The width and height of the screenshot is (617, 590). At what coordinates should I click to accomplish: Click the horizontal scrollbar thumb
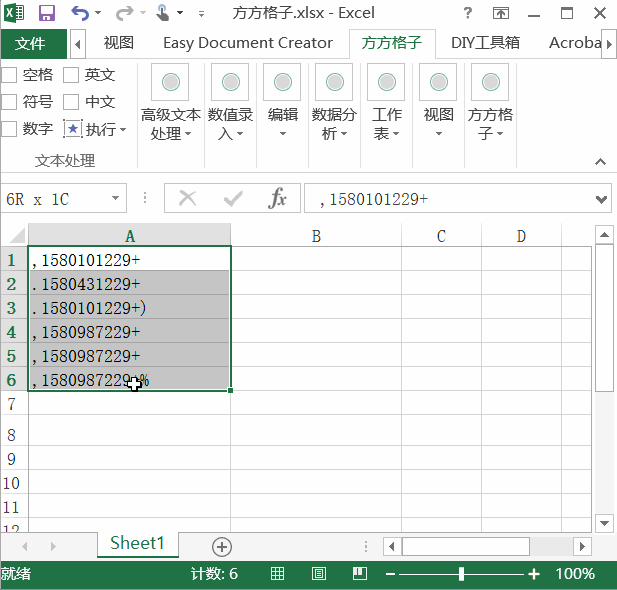[x=466, y=546]
